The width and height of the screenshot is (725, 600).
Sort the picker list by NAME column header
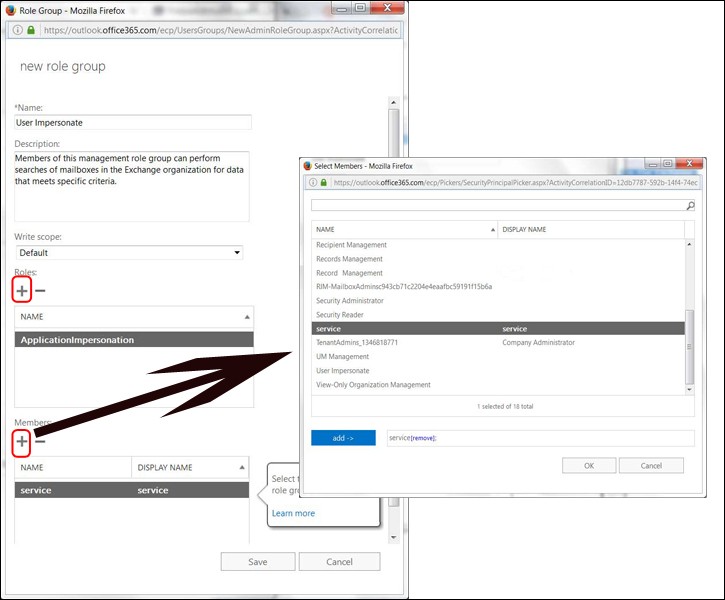tap(404, 229)
